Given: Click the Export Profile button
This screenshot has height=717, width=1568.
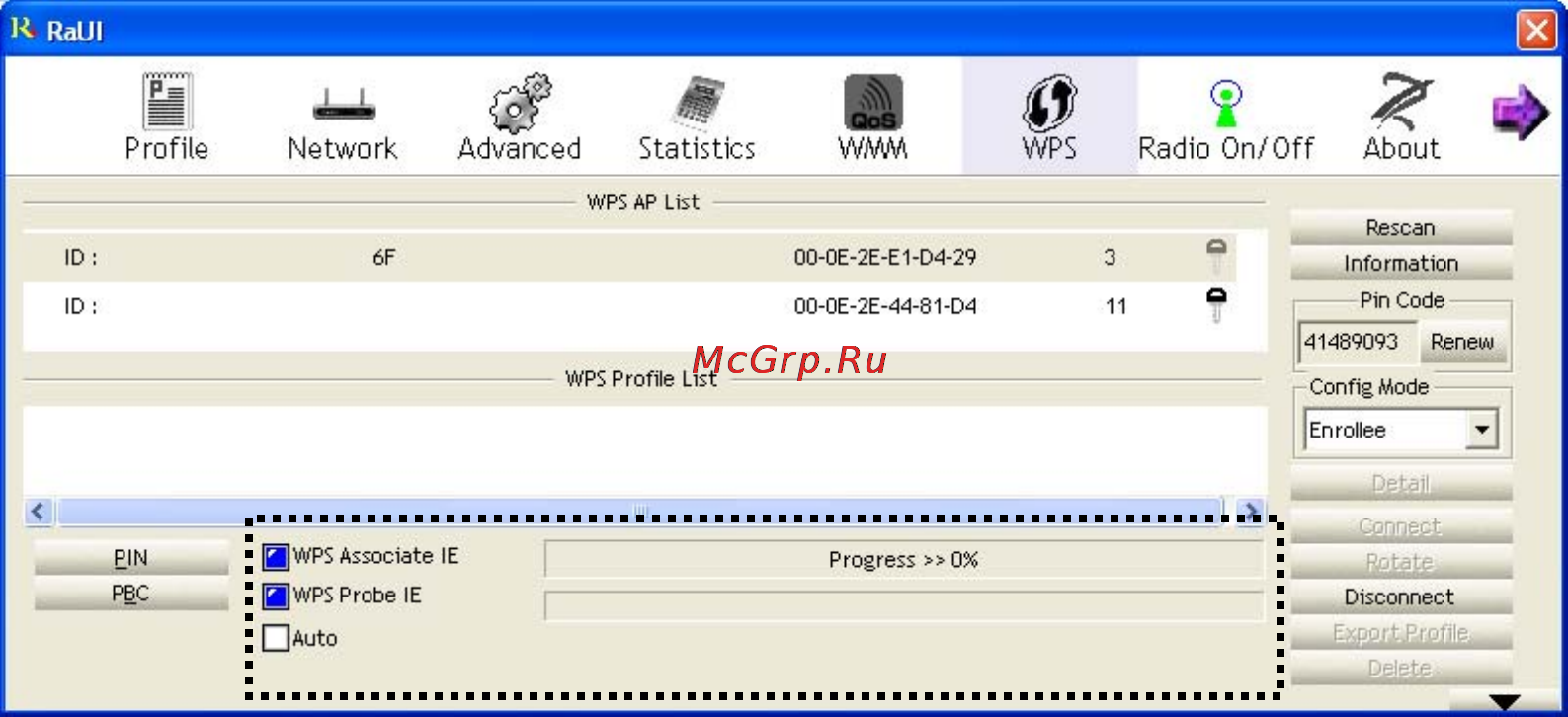Looking at the screenshot, I should coord(1401,632).
